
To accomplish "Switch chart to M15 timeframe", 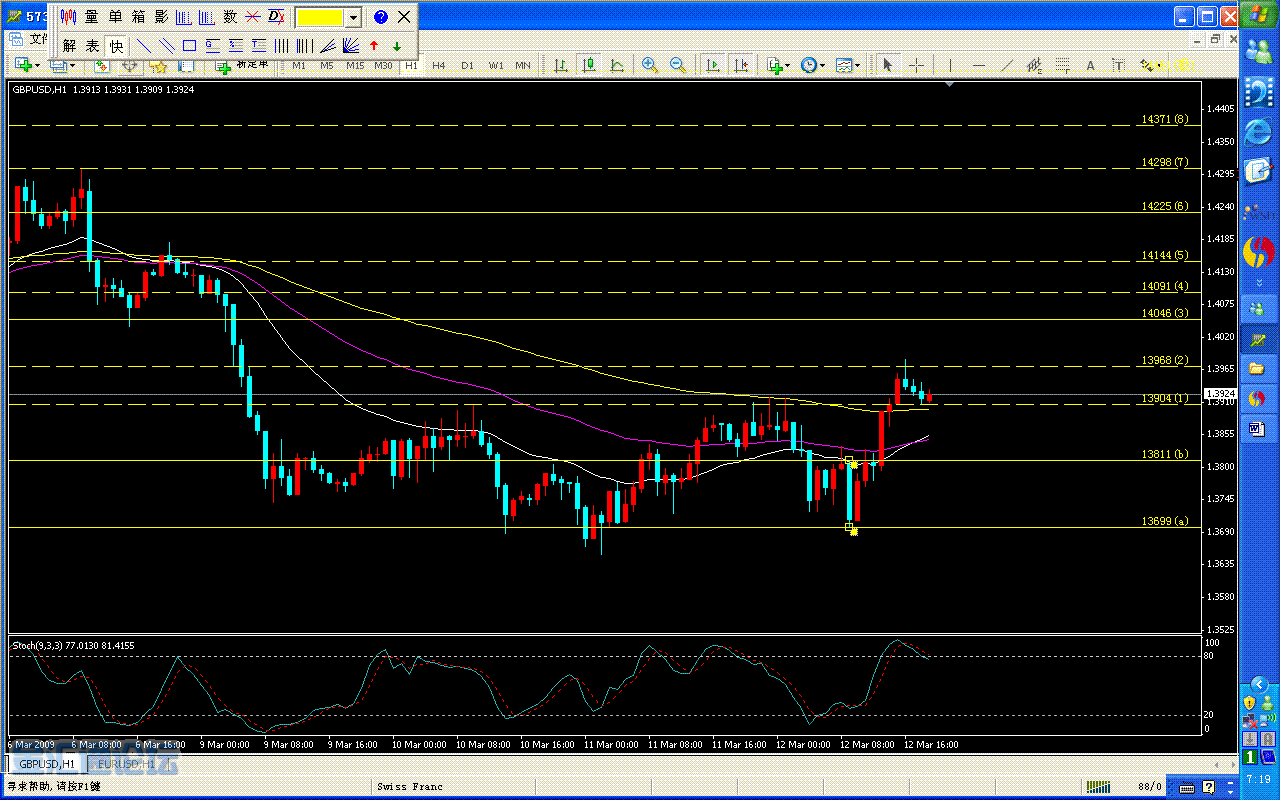I will pos(355,66).
